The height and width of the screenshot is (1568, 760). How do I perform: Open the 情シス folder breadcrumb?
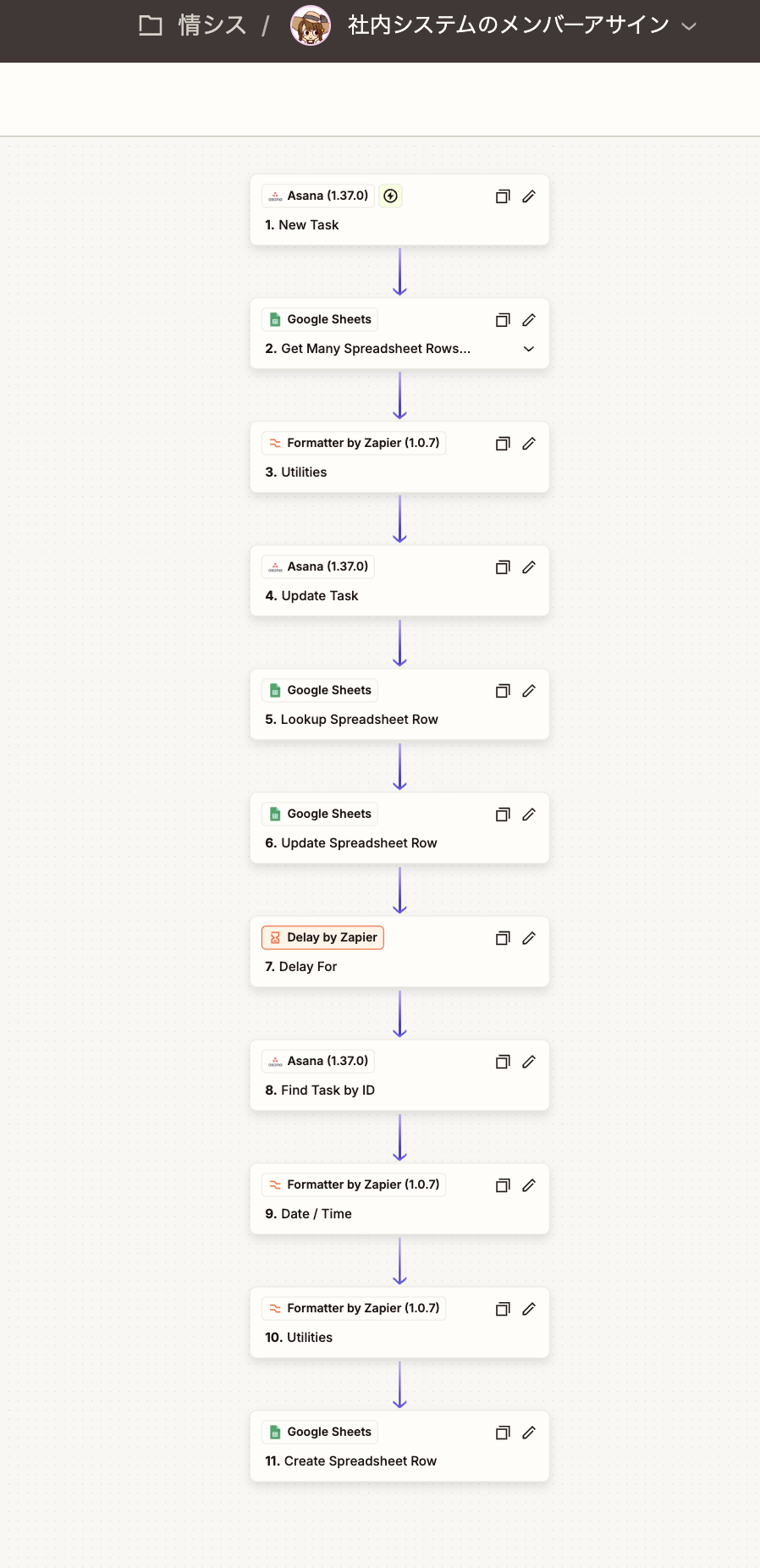point(212,25)
